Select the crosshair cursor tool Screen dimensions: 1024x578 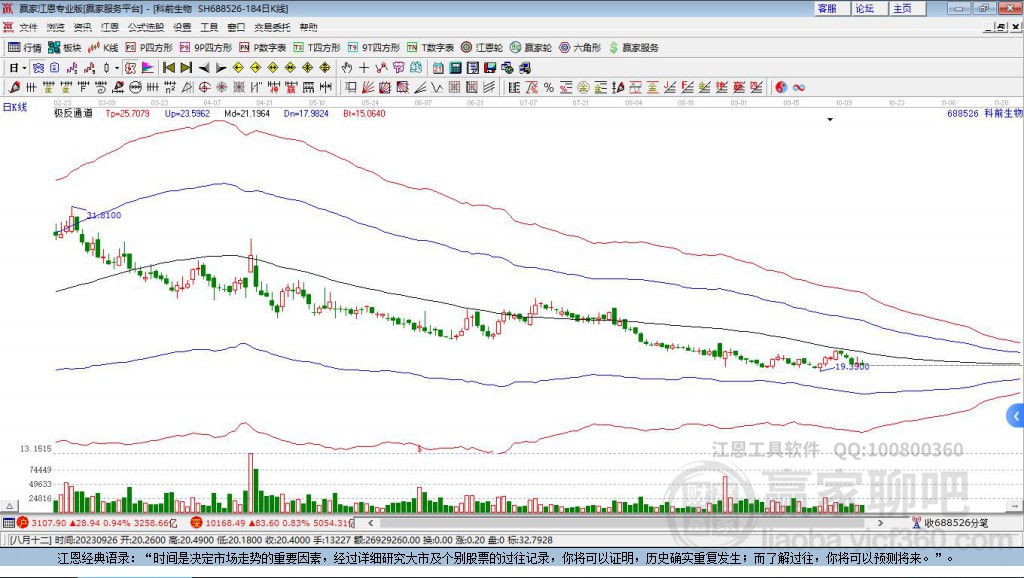(x=364, y=68)
